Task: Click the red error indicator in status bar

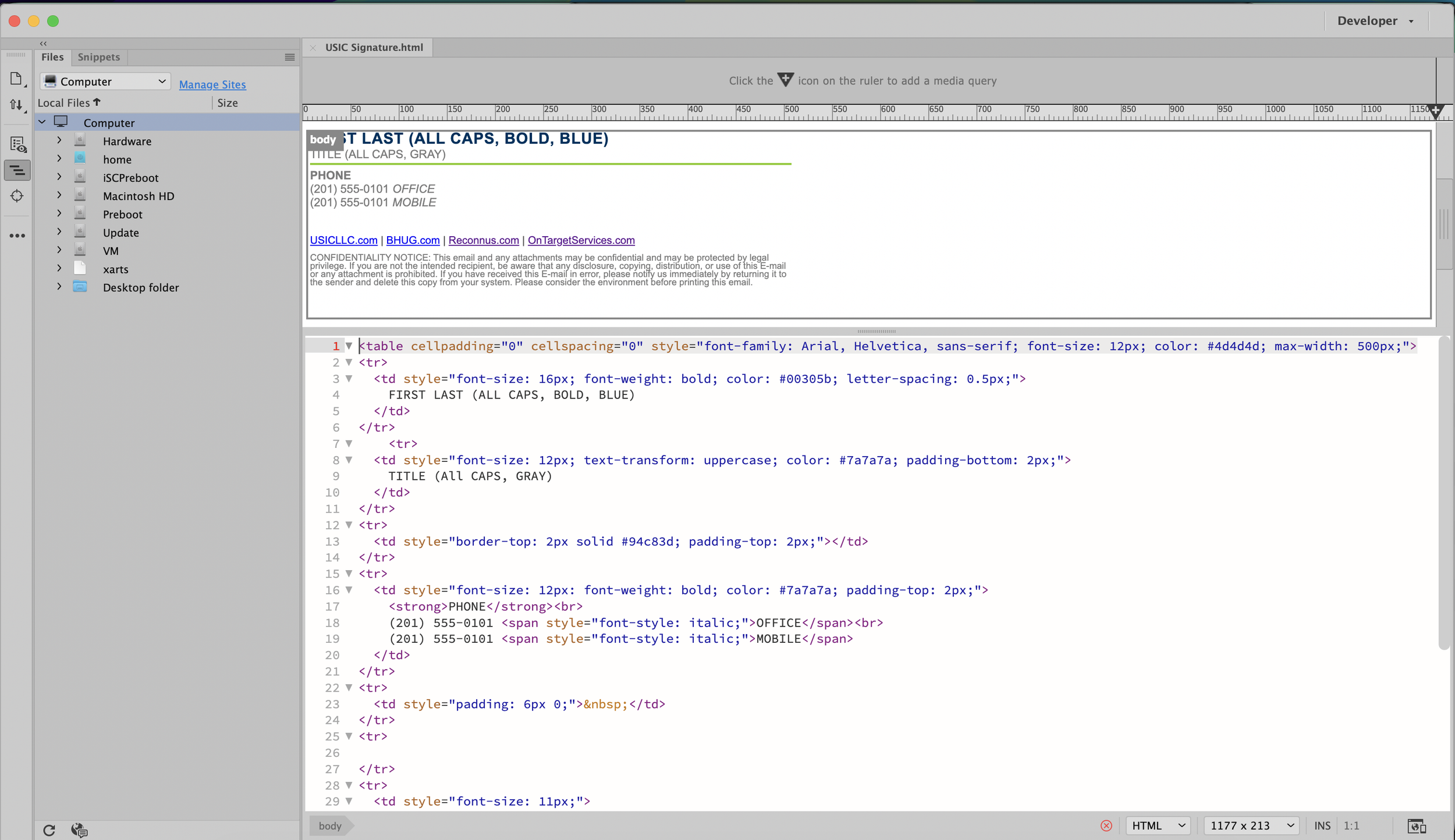Action: coord(1106,825)
